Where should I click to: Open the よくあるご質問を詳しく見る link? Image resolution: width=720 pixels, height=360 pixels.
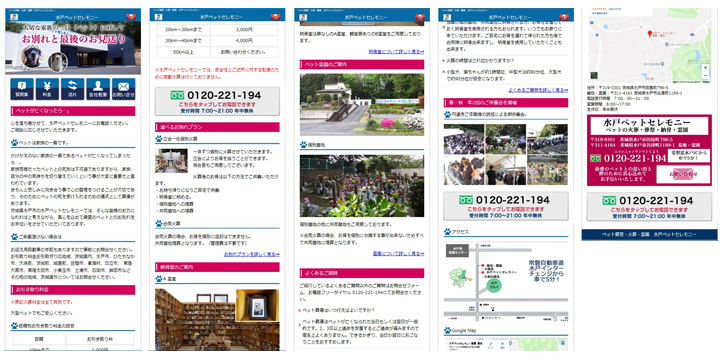coord(538,90)
